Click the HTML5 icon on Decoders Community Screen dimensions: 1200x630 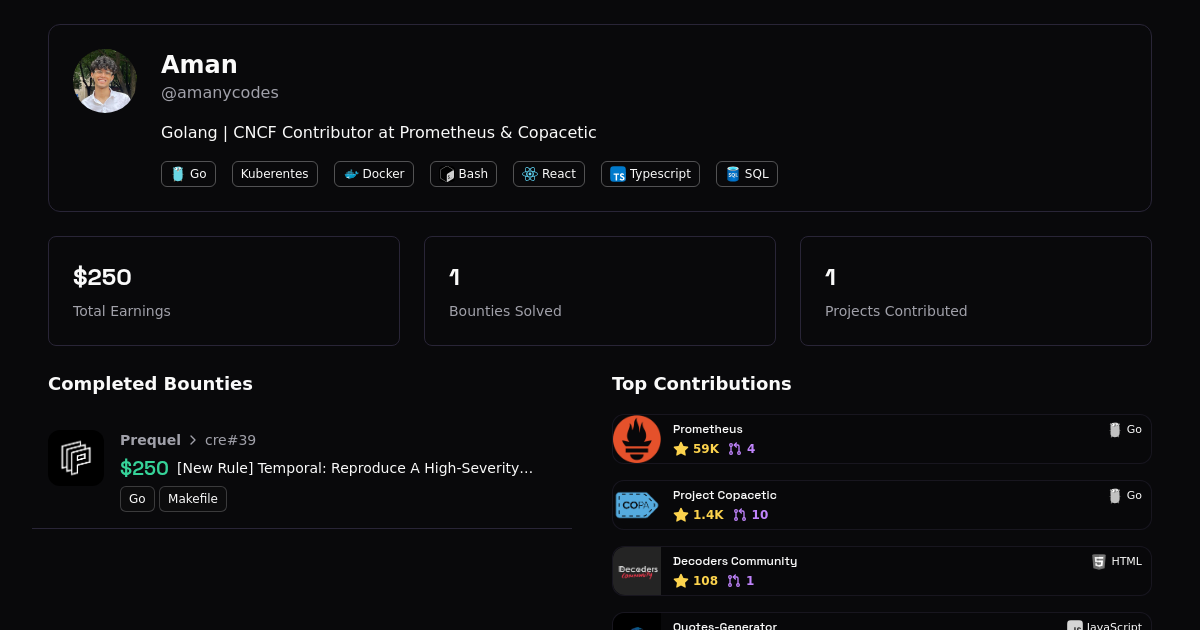pos(1099,562)
